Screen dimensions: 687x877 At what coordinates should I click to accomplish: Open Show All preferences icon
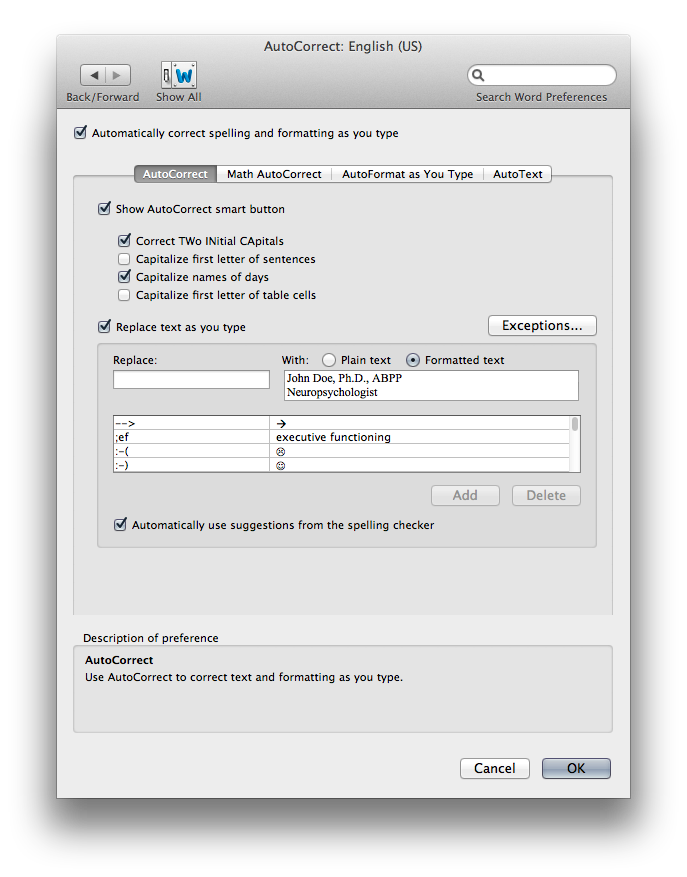click(x=179, y=75)
